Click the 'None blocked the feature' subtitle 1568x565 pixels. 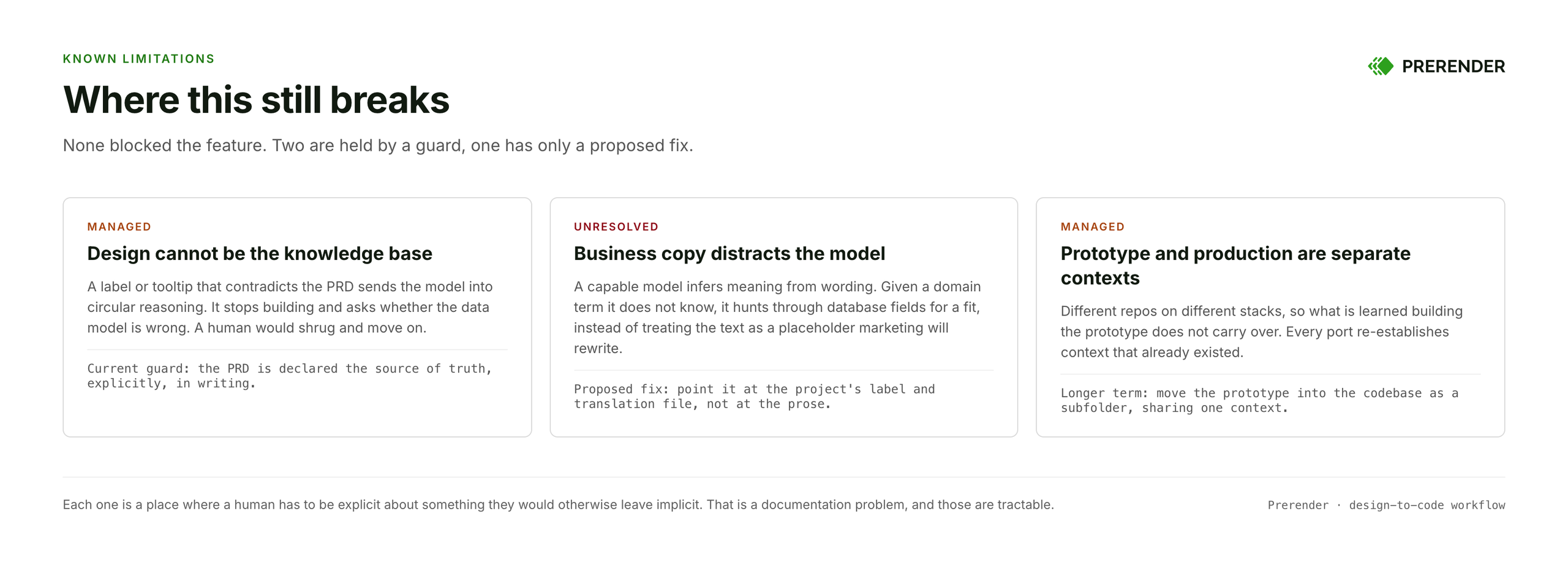378,145
